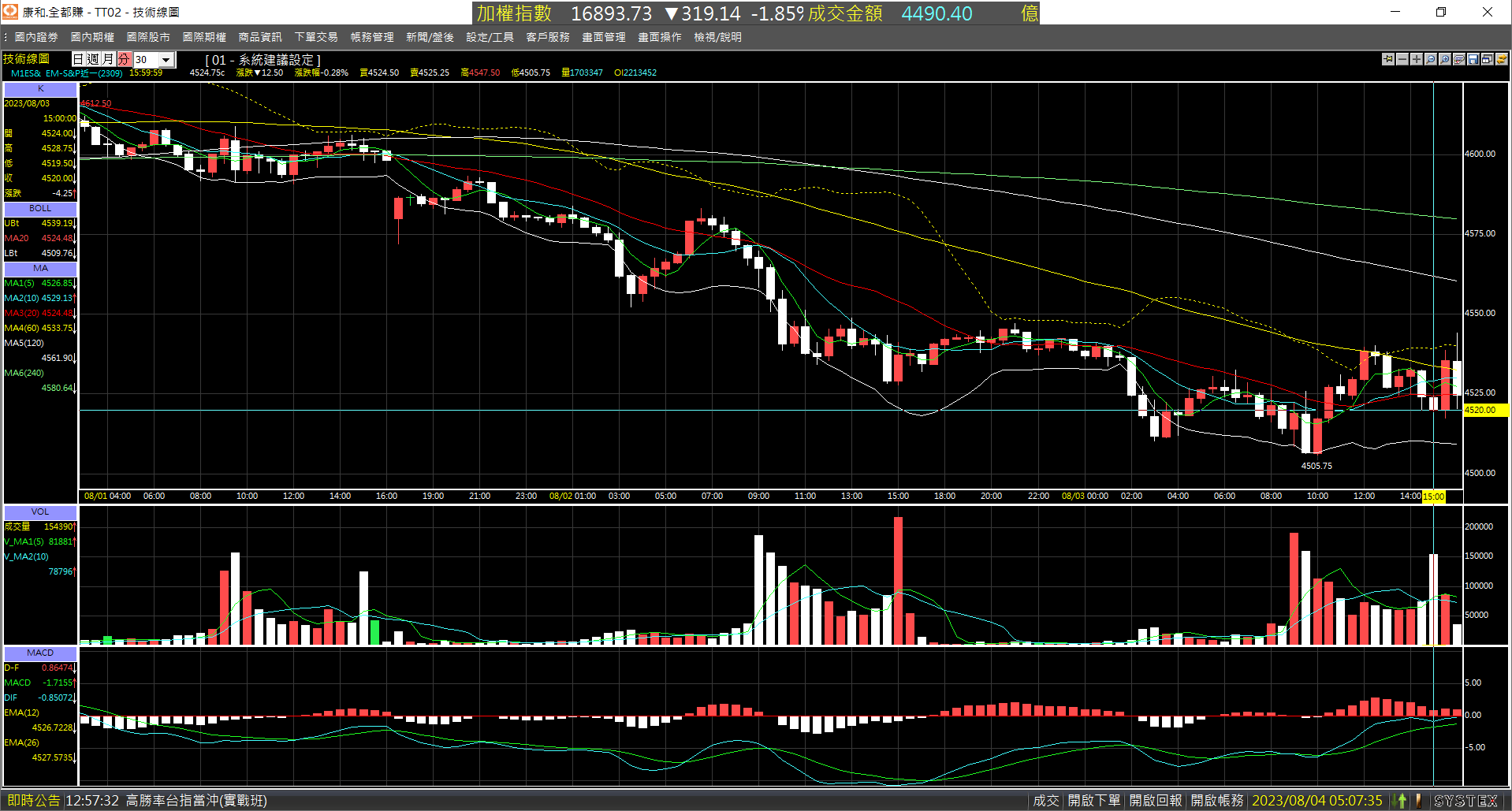The image size is (1512, 811).
Task: Click the UBt 4539.19 Bollinger value
Action: pos(39,223)
